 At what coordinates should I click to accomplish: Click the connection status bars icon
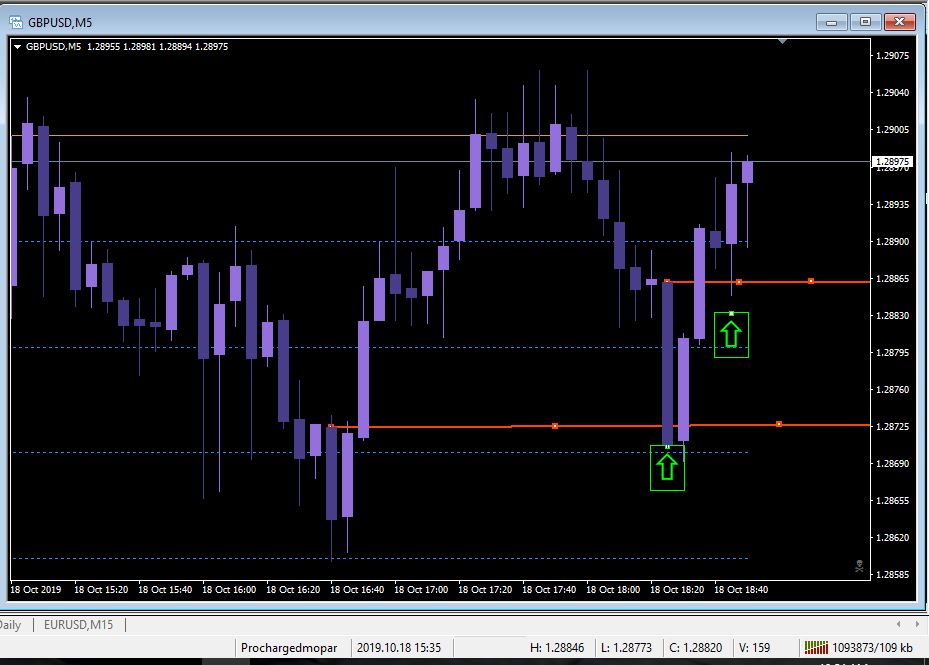[x=815, y=647]
